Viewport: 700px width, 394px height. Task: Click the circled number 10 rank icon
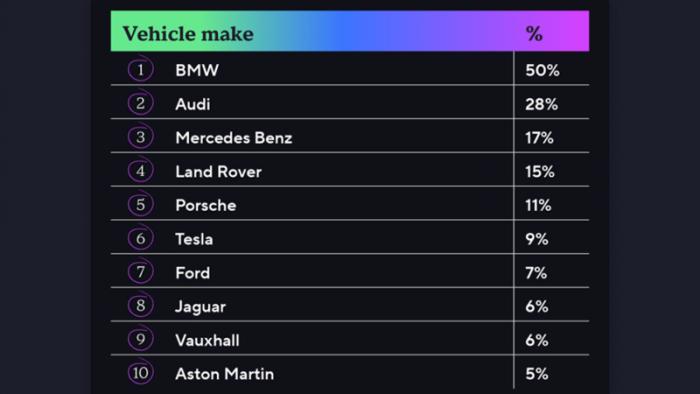(x=141, y=373)
